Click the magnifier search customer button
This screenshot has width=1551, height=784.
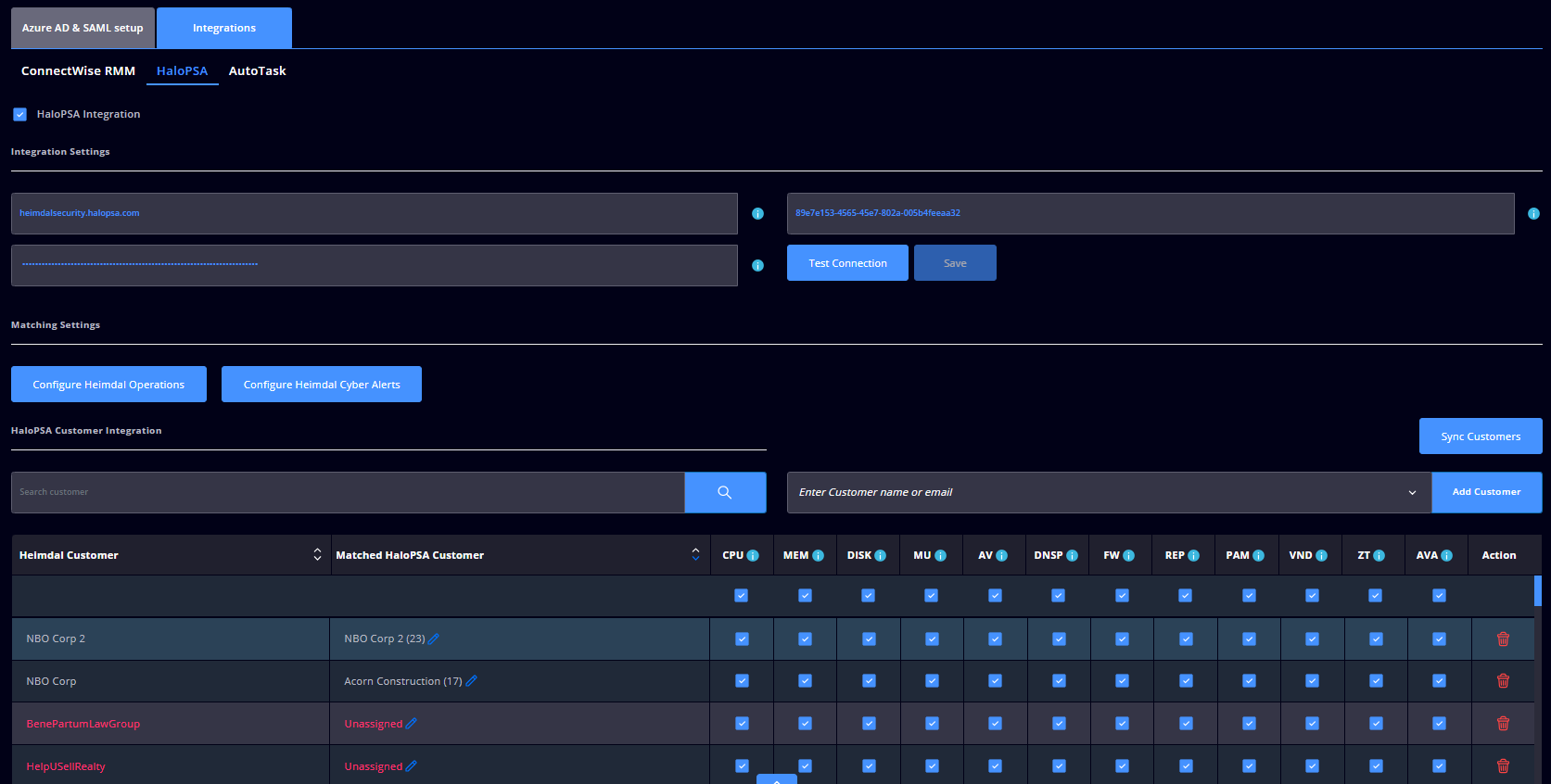[x=725, y=492]
